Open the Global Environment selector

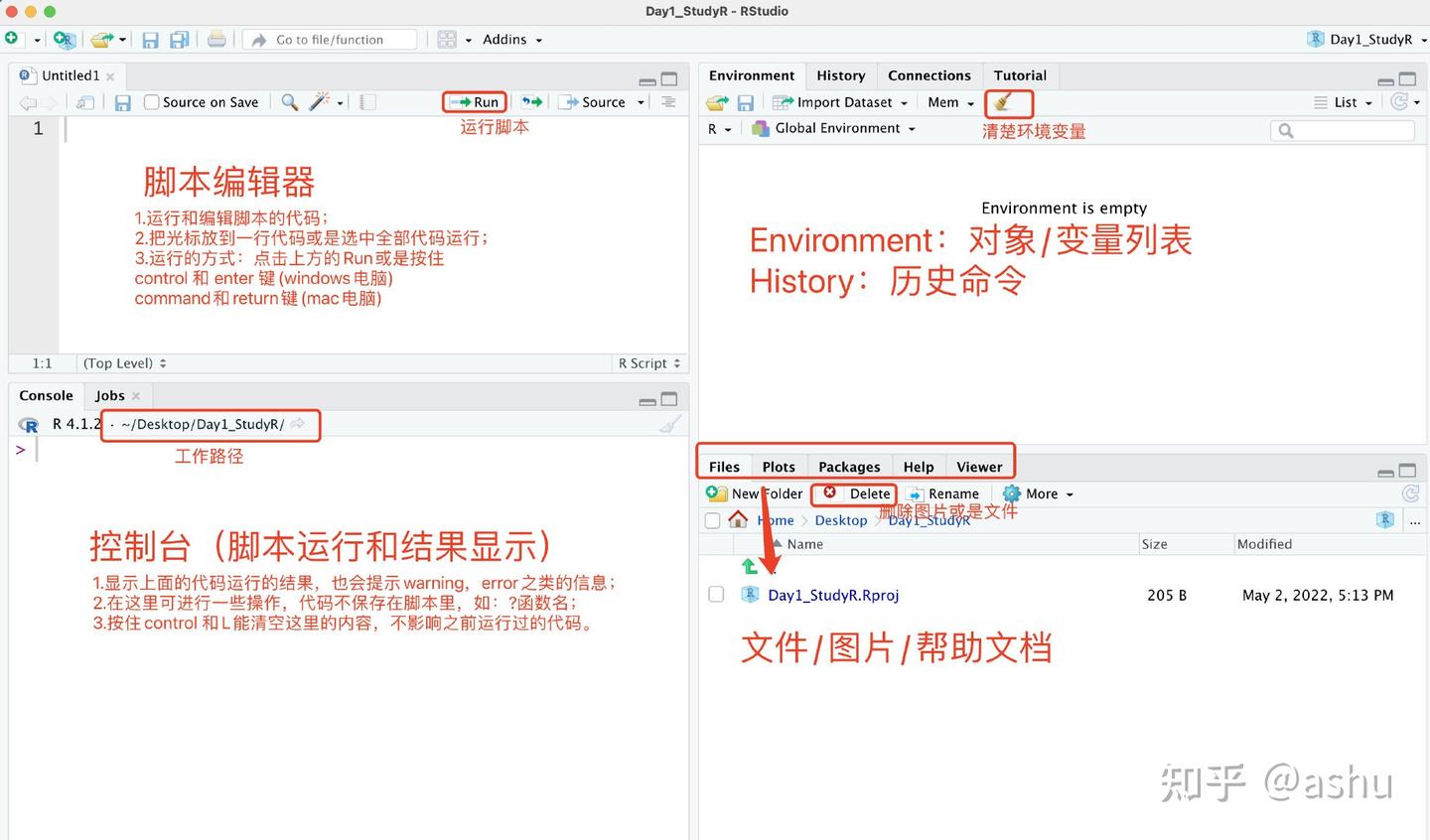[x=834, y=128]
